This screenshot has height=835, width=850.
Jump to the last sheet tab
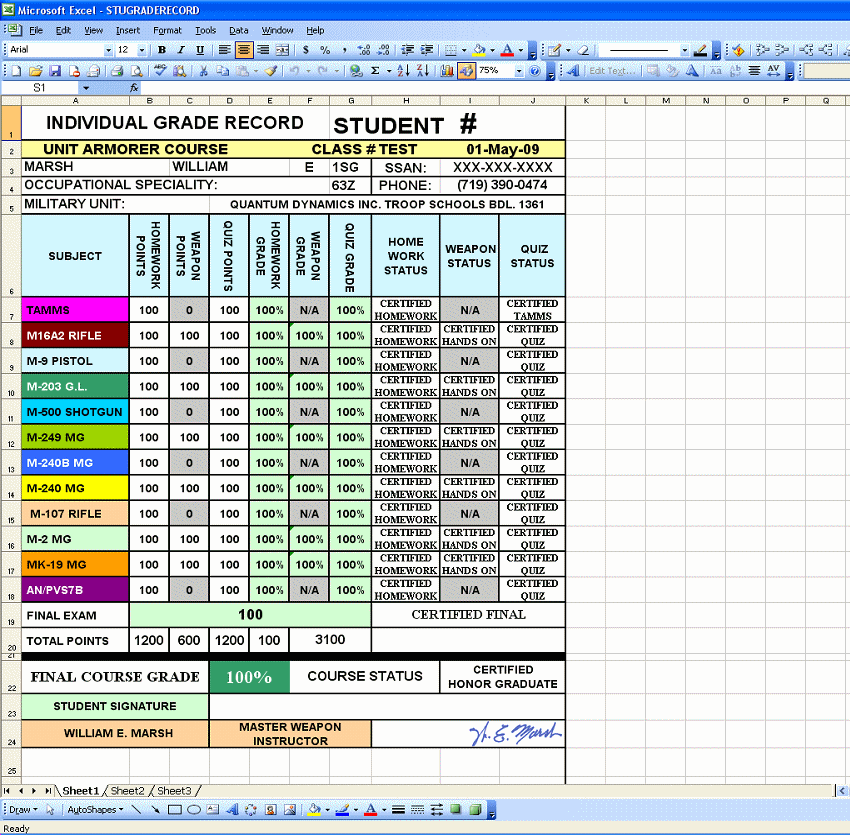48,791
